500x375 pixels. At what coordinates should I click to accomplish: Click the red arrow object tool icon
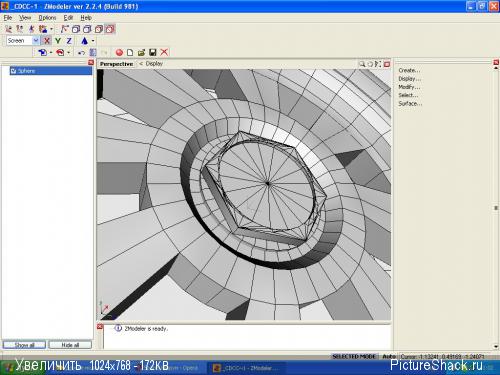coord(60,52)
